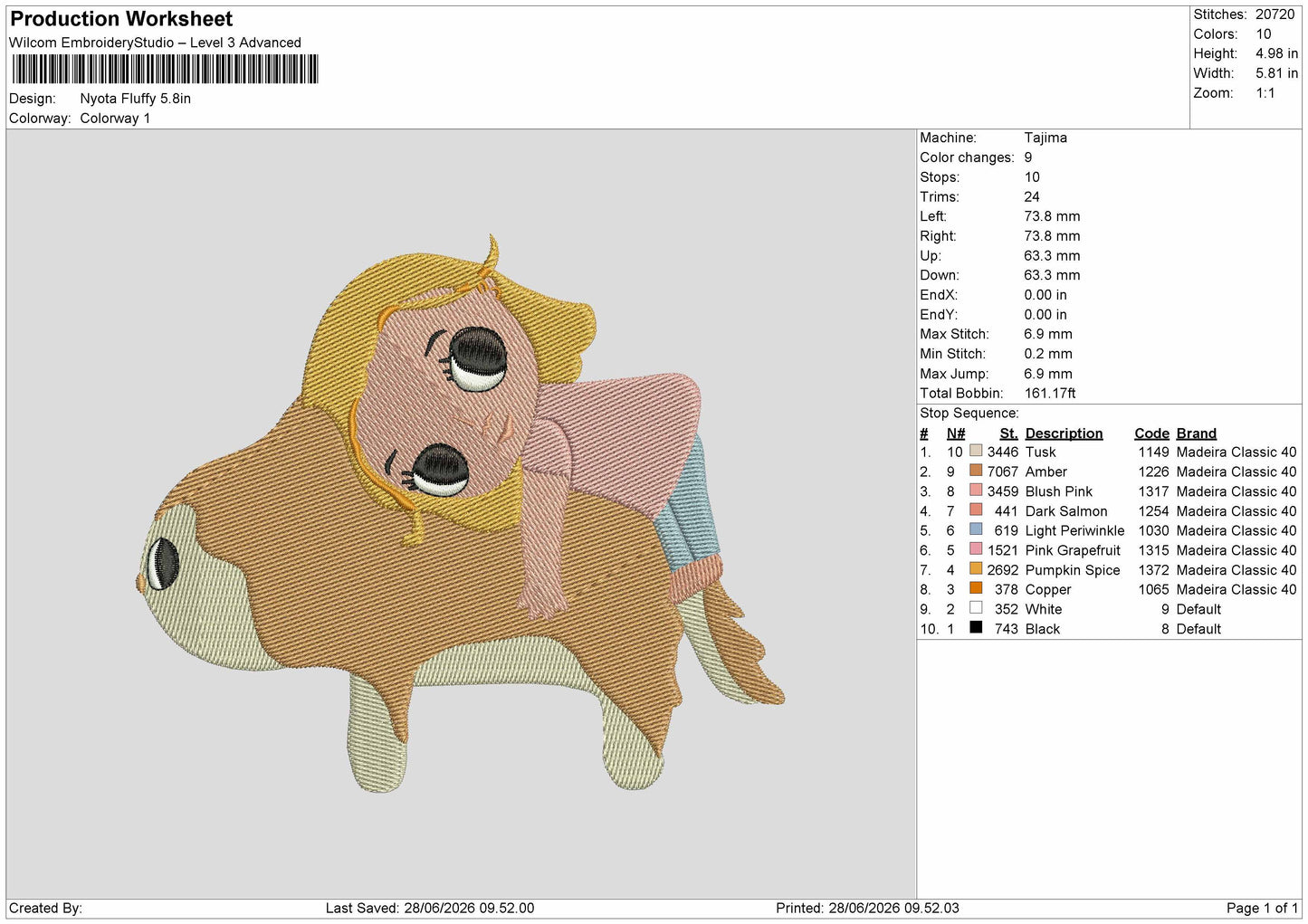
Task: Click the 'Brand' column header
Action: pos(1196,433)
